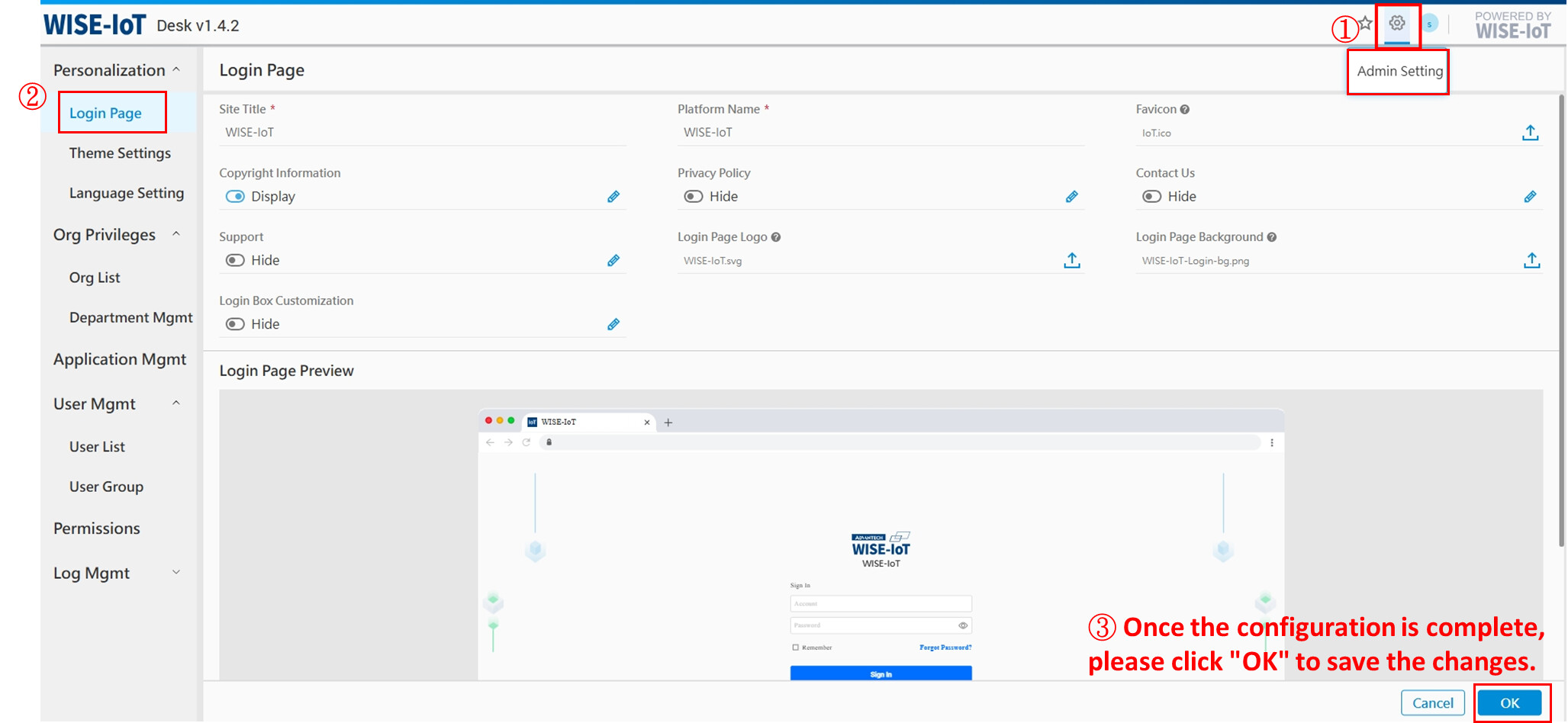Open User List in the sidebar
Viewport: 1568px width, 723px height.
click(x=97, y=447)
